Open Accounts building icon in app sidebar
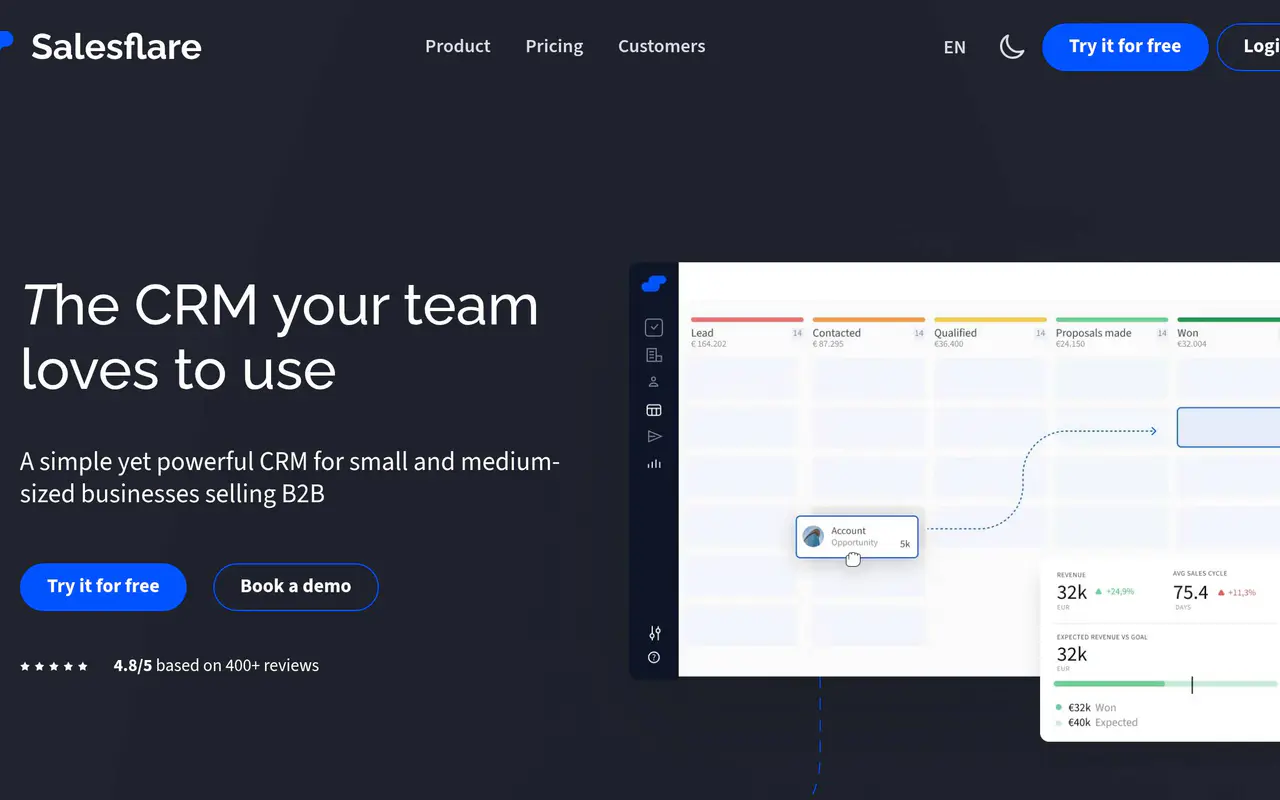The height and width of the screenshot is (800, 1280). tap(654, 355)
